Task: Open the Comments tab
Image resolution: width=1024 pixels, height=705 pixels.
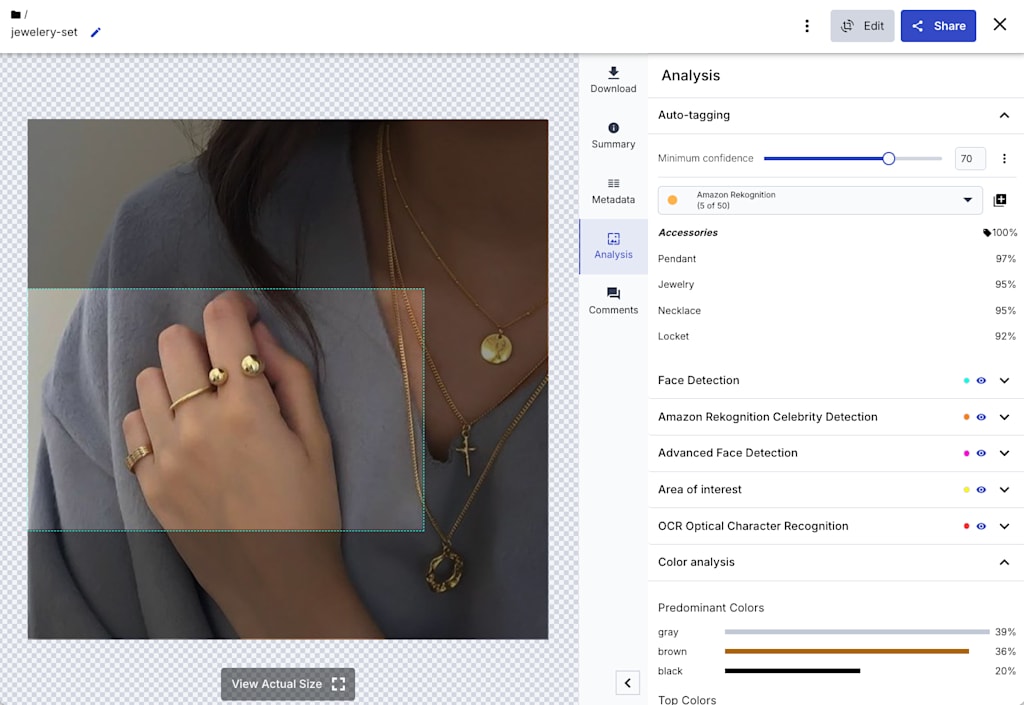Action: tap(613, 302)
